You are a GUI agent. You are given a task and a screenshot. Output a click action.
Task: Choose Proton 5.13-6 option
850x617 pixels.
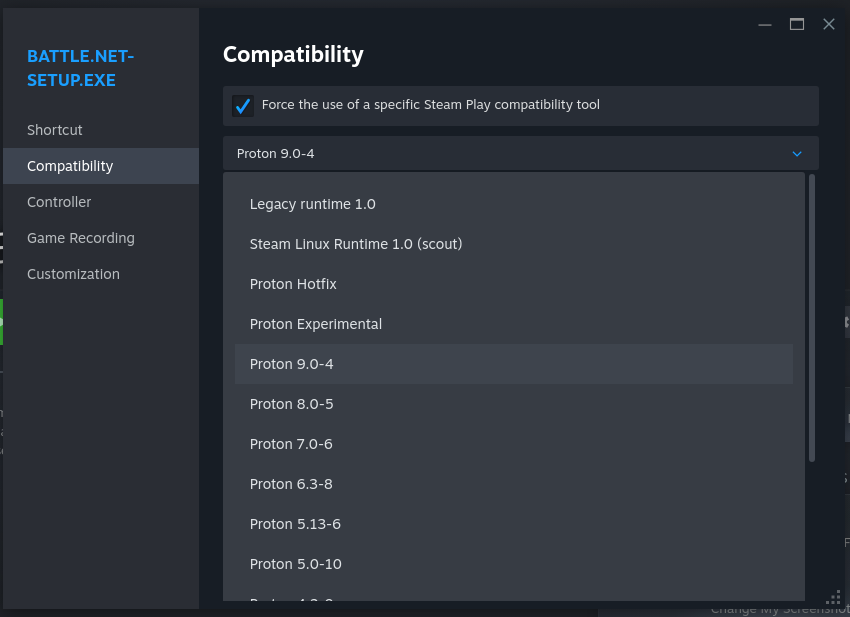pyautogui.click(x=295, y=524)
